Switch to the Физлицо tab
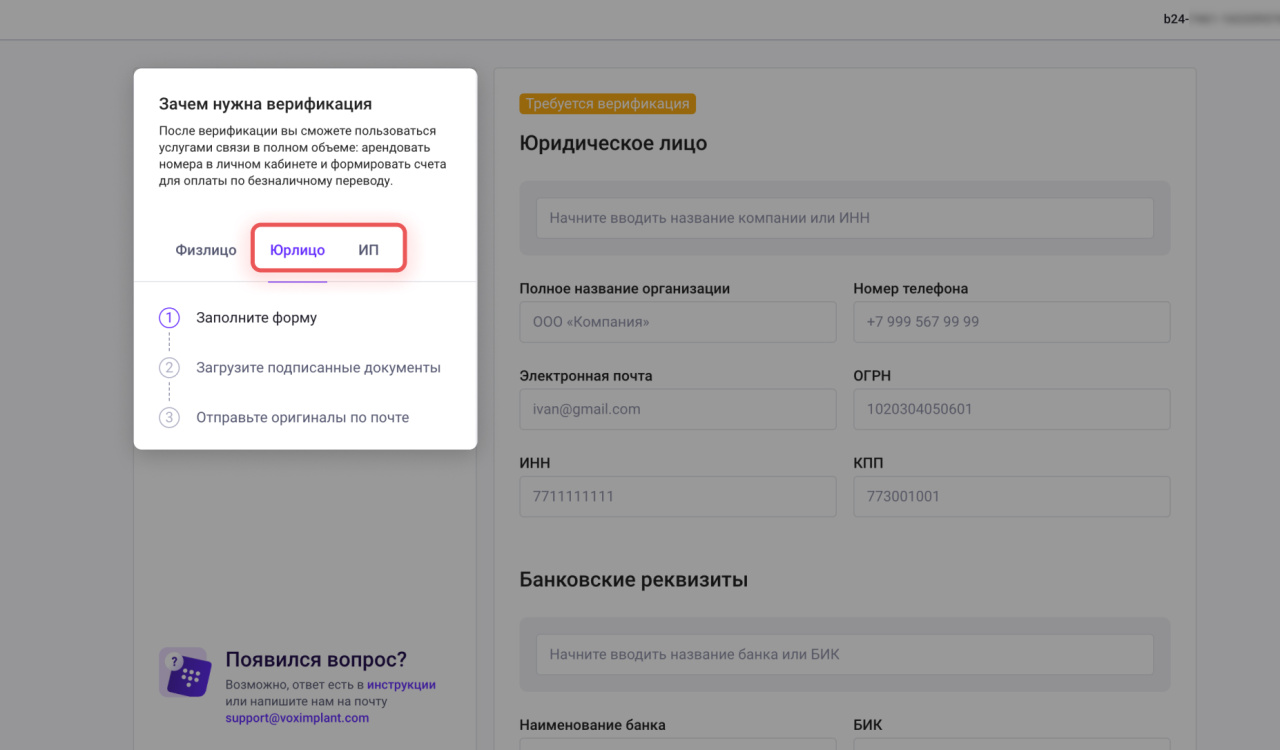1280x750 pixels. [206, 250]
